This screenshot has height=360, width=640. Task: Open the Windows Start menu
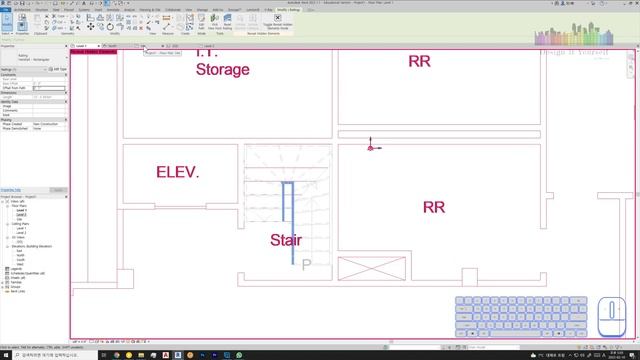click(x=6, y=356)
